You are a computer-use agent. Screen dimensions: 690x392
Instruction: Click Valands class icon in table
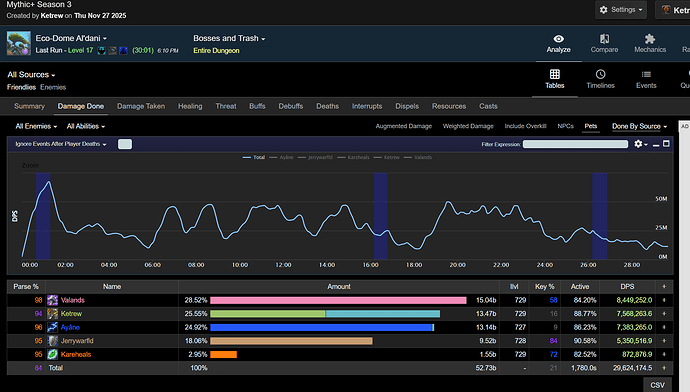pyautogui.click(x=52, y=300)
